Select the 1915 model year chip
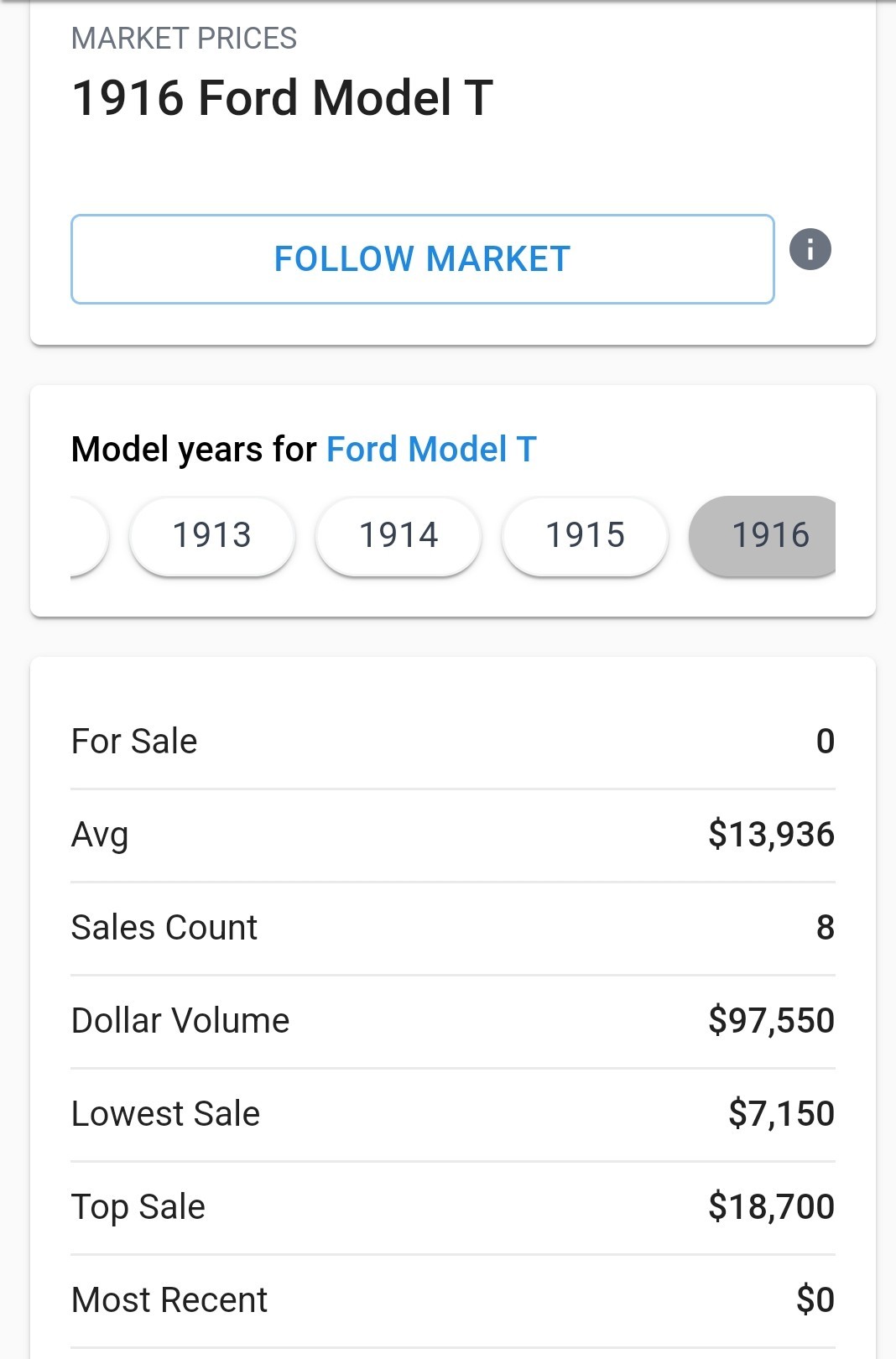The image size is (896, 1359). (x=585, y=535)
